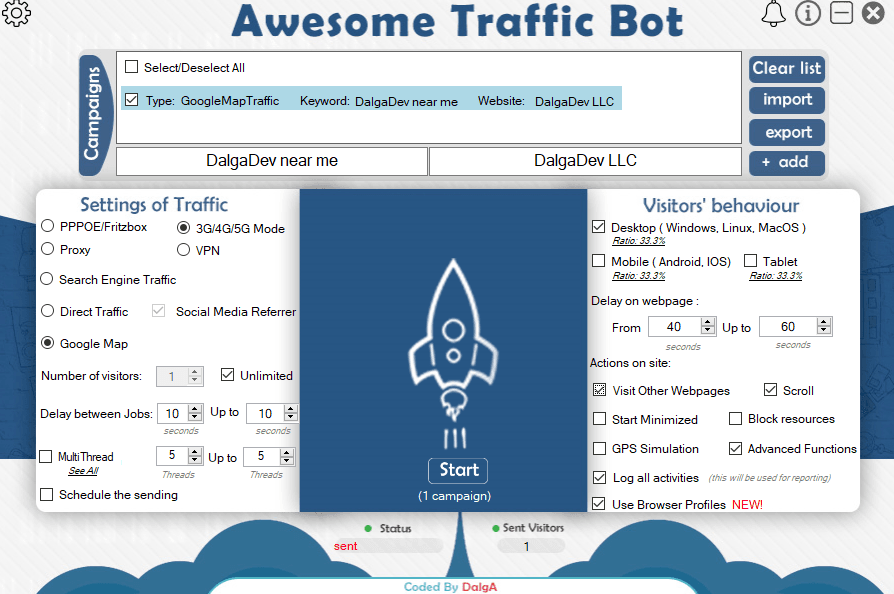Click the Sent Visitors count '1'
The image size is (894, 594).
[526, 547]
